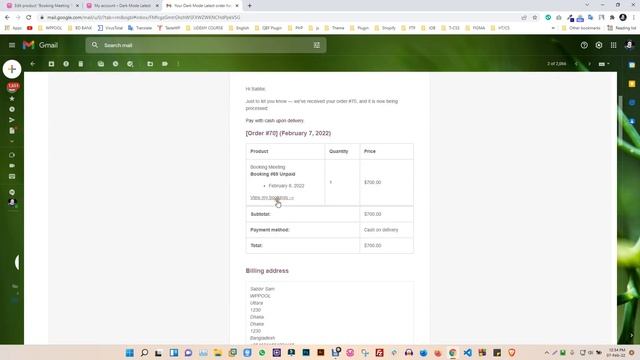Viewport: 640px width, 360px height.
Task: Click the address bar URL
Action: click(x=143, y=18)
